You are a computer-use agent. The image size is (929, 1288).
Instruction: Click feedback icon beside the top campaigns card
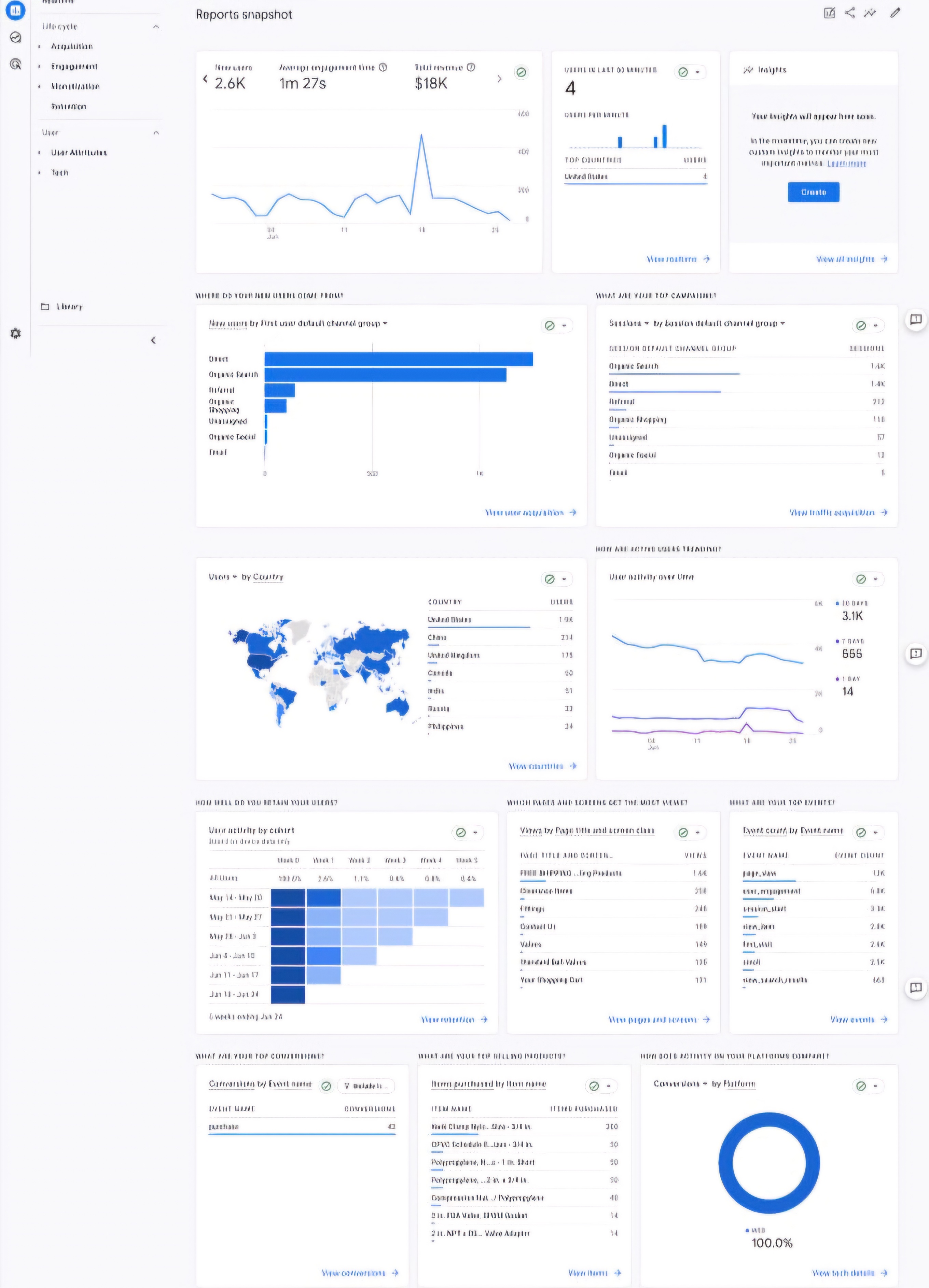coord(915,320)
